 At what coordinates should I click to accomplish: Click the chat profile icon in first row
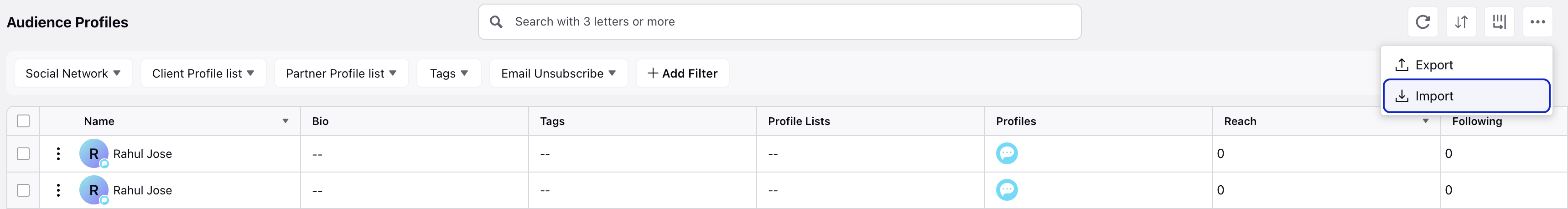point(1007,153)
